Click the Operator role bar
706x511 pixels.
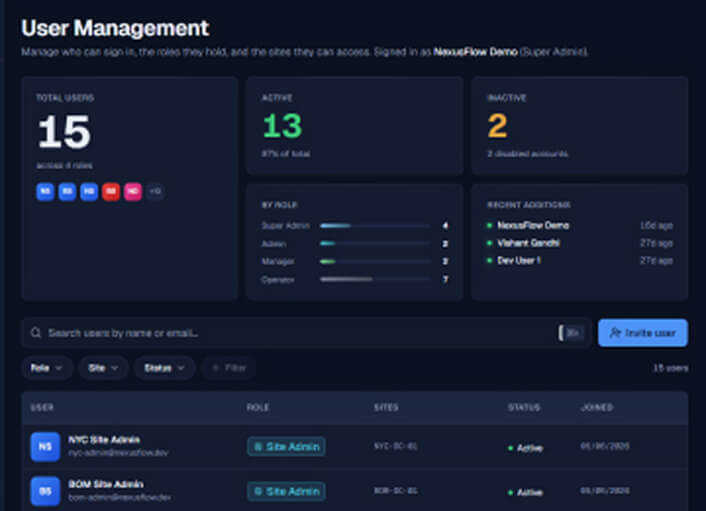coord(375,279)
